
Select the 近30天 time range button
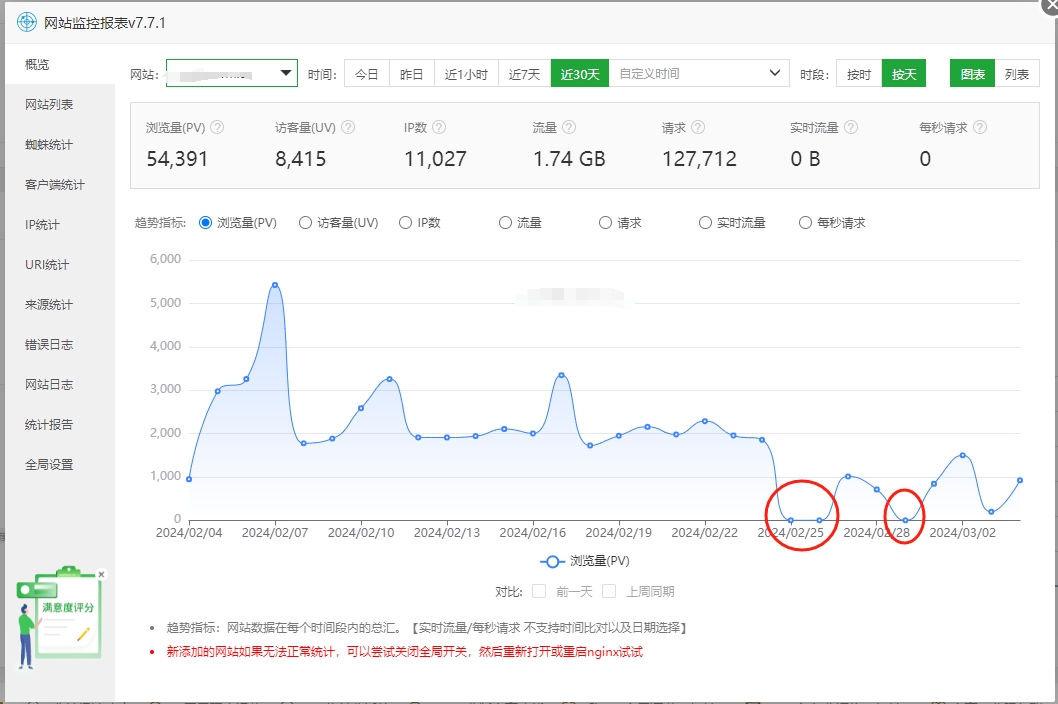[580, 74]
